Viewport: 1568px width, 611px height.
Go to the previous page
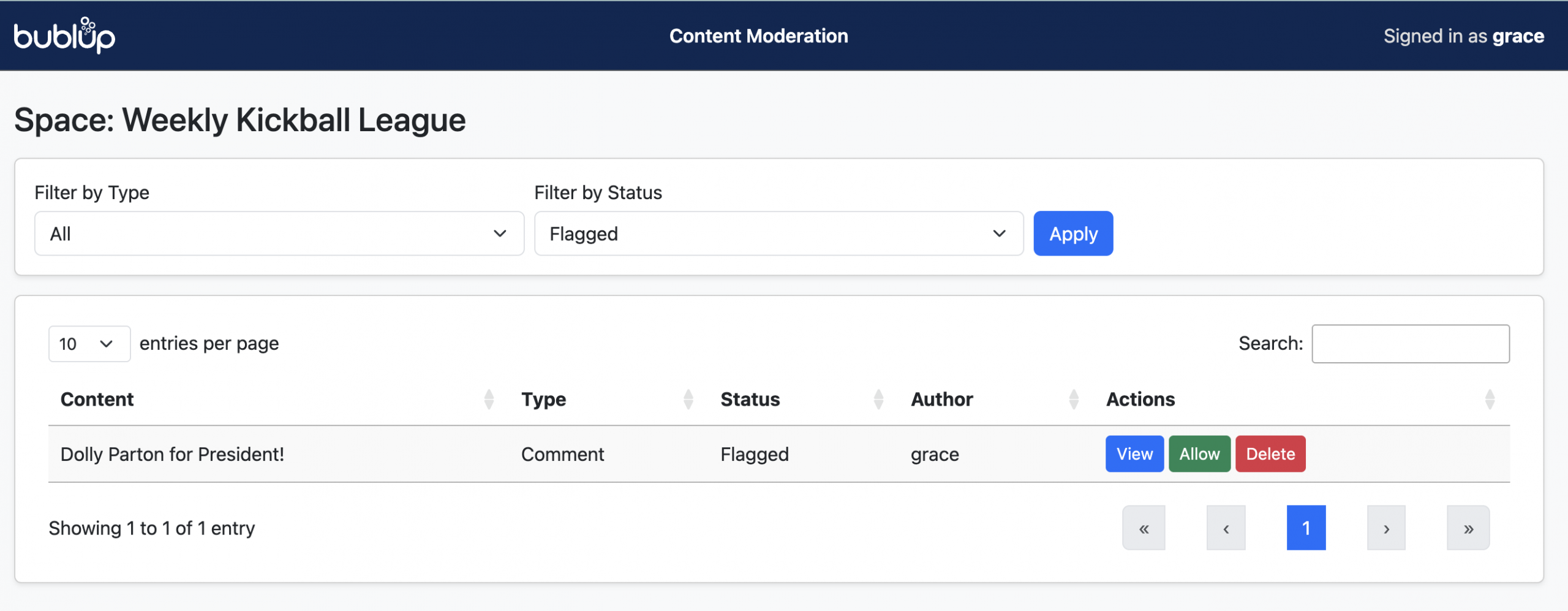point(1226,528)
